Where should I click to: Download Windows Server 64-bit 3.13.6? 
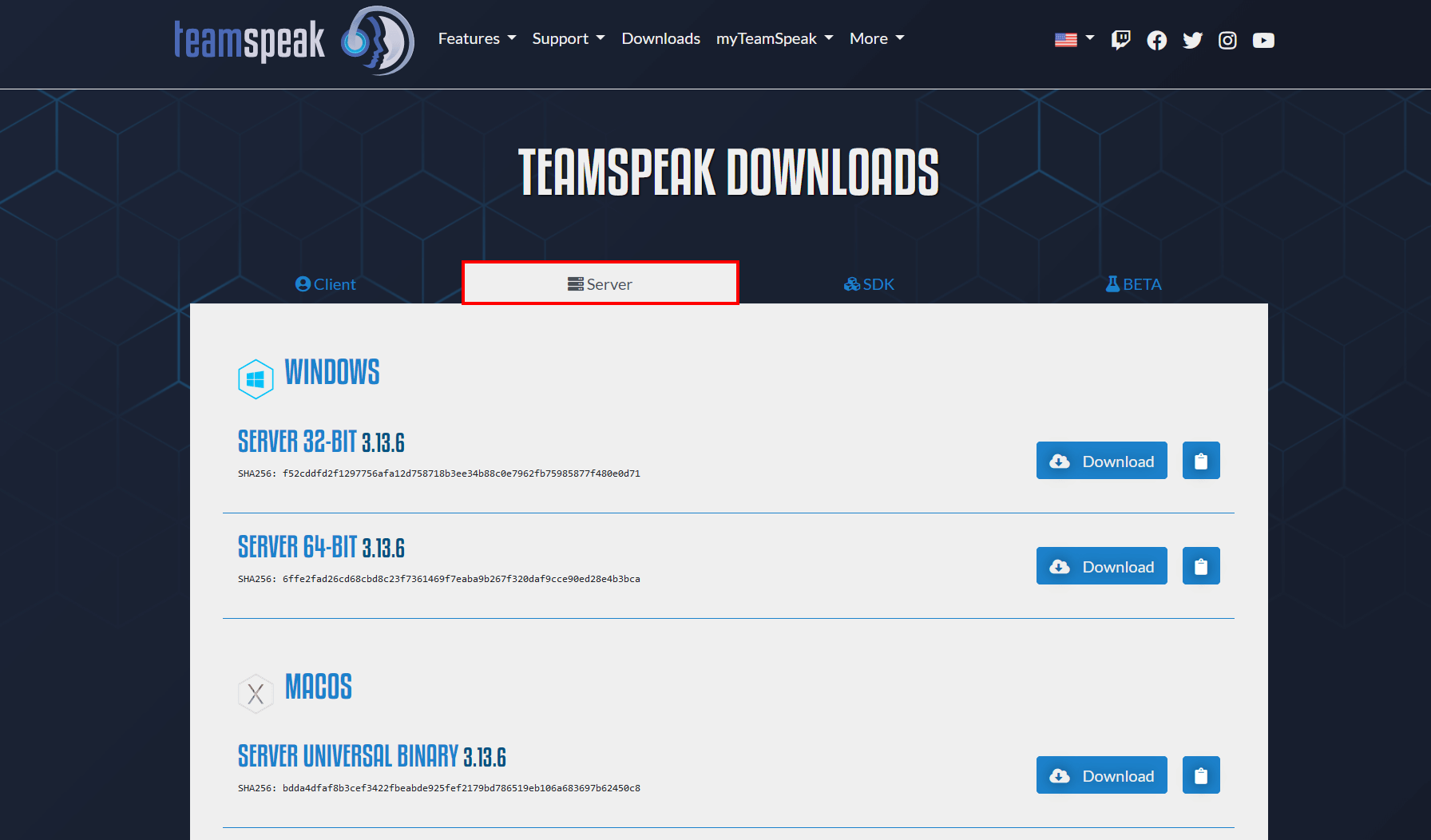coord(1102,566)
